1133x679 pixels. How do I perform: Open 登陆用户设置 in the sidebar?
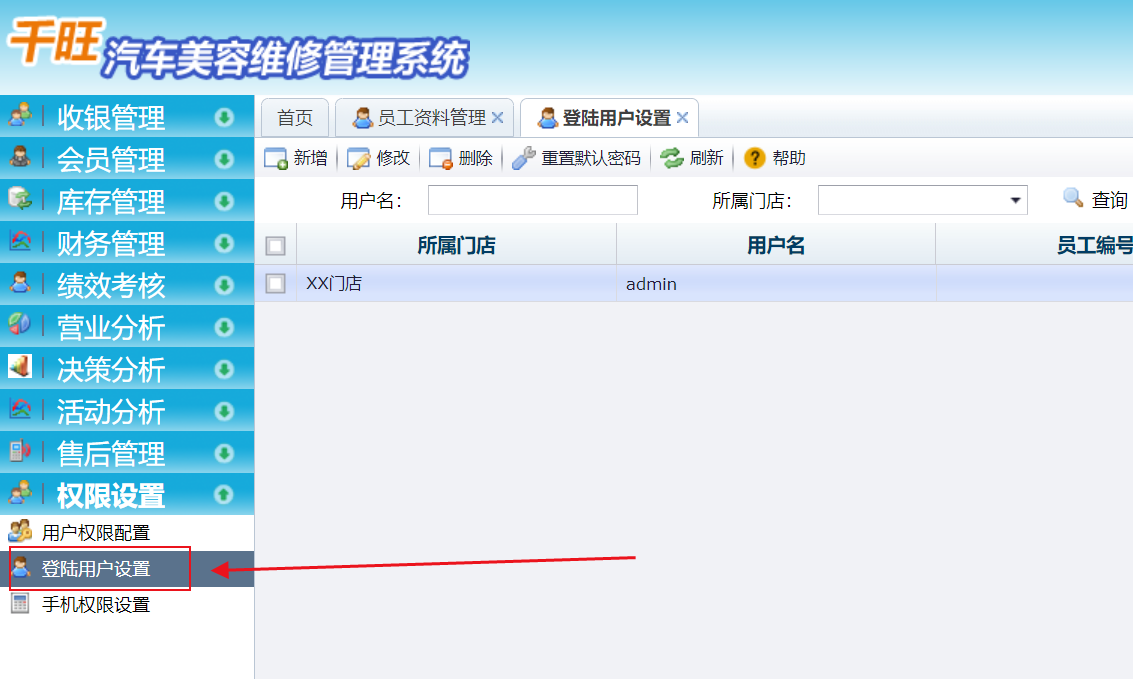tap(127, 569)
